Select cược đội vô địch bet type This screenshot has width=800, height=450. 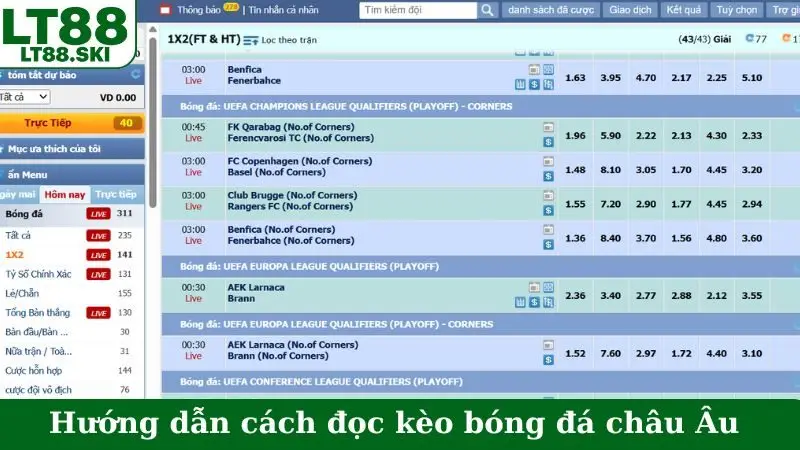tap(38, 390)
